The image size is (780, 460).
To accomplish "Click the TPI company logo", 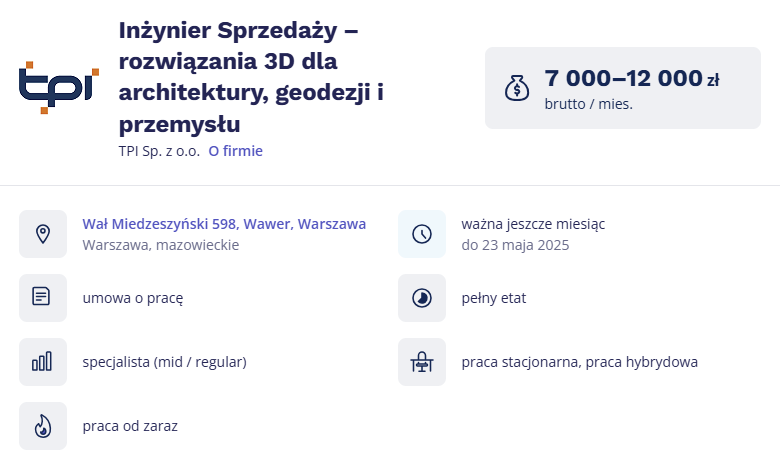I will (x=59, y=88).
